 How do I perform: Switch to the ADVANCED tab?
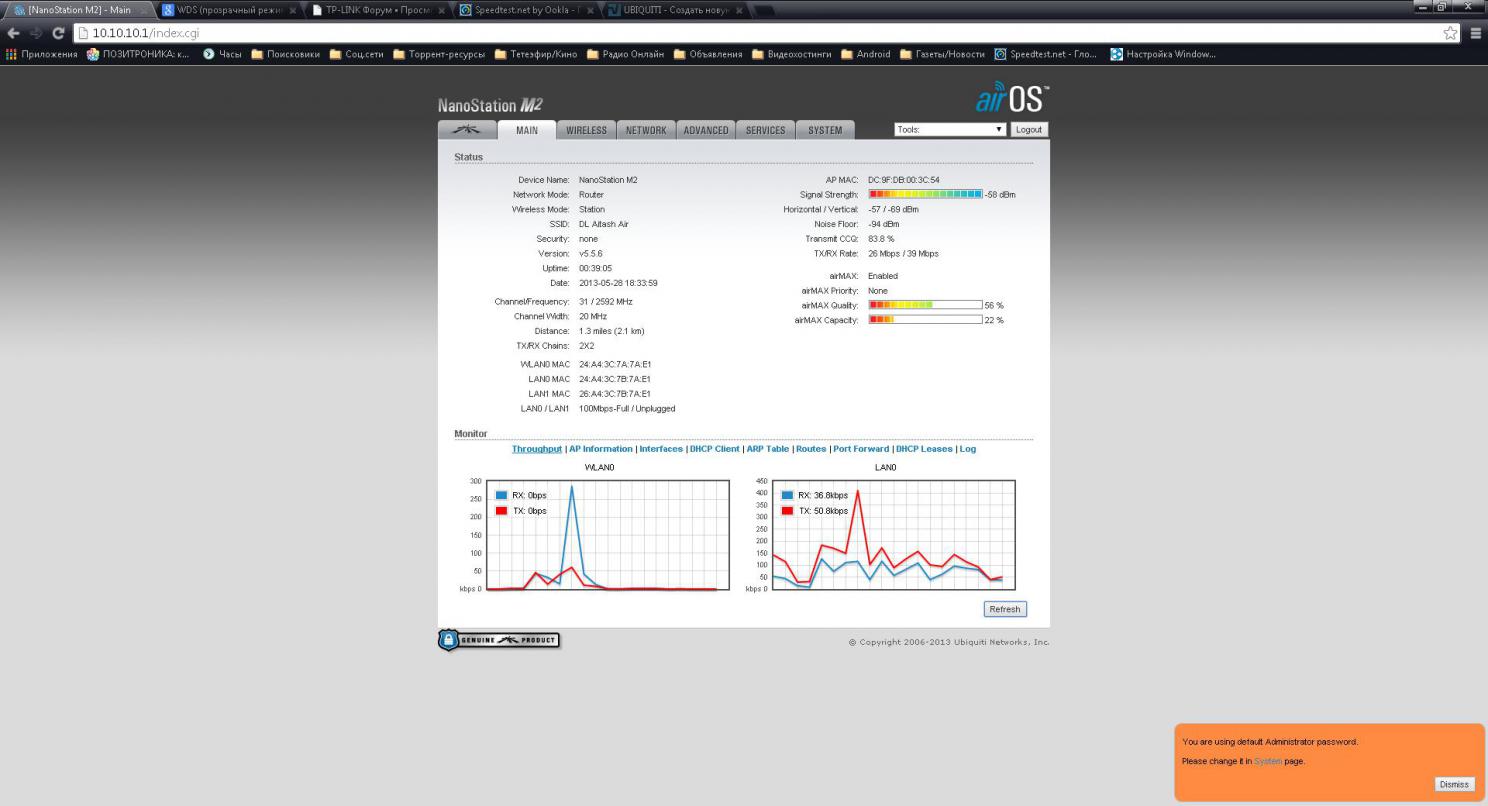pos(706,130)
